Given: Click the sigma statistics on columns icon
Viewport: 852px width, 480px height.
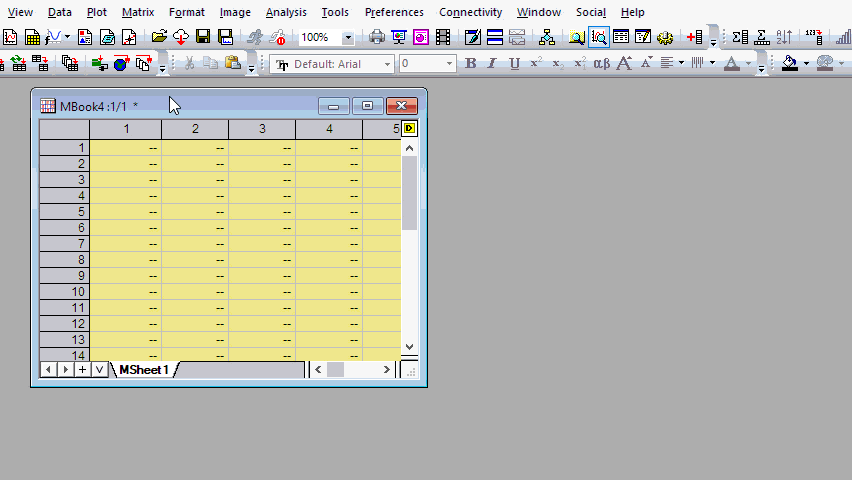Looking at the screenshot, I should [x=739, y=38].
